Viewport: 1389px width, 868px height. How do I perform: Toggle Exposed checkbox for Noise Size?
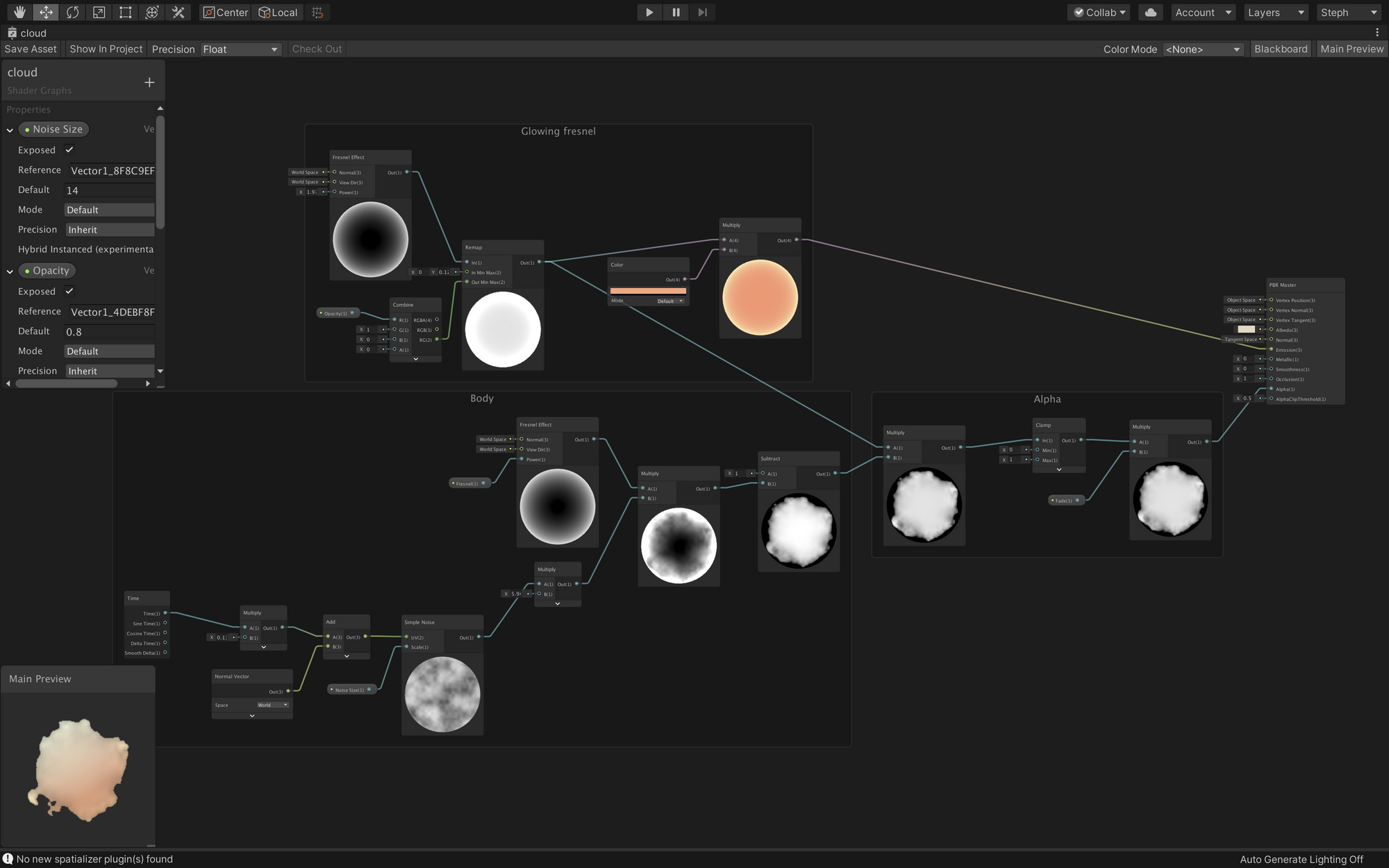pos(69,150)
